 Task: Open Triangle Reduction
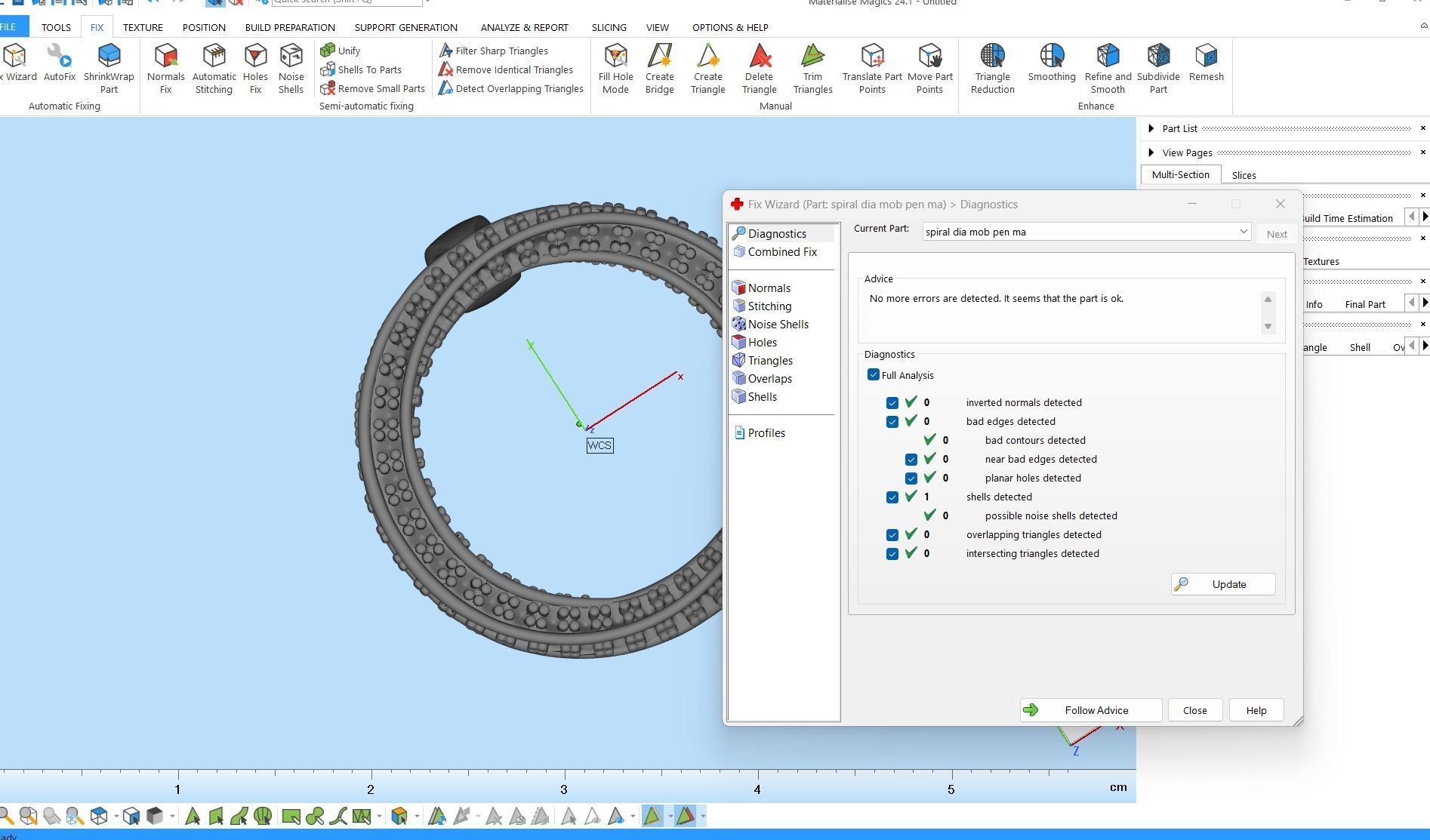992,69
